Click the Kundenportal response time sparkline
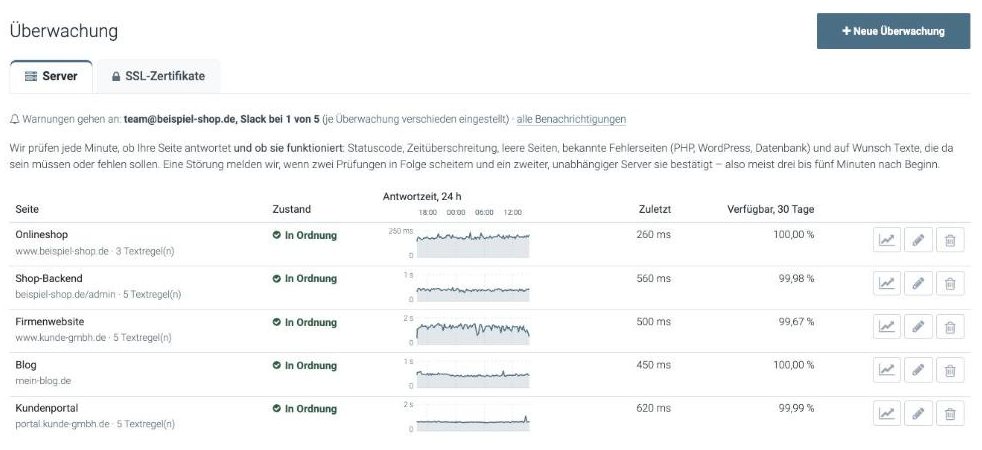Image resolution: width=982 pixels, height=450 pixels. point(473,418)
